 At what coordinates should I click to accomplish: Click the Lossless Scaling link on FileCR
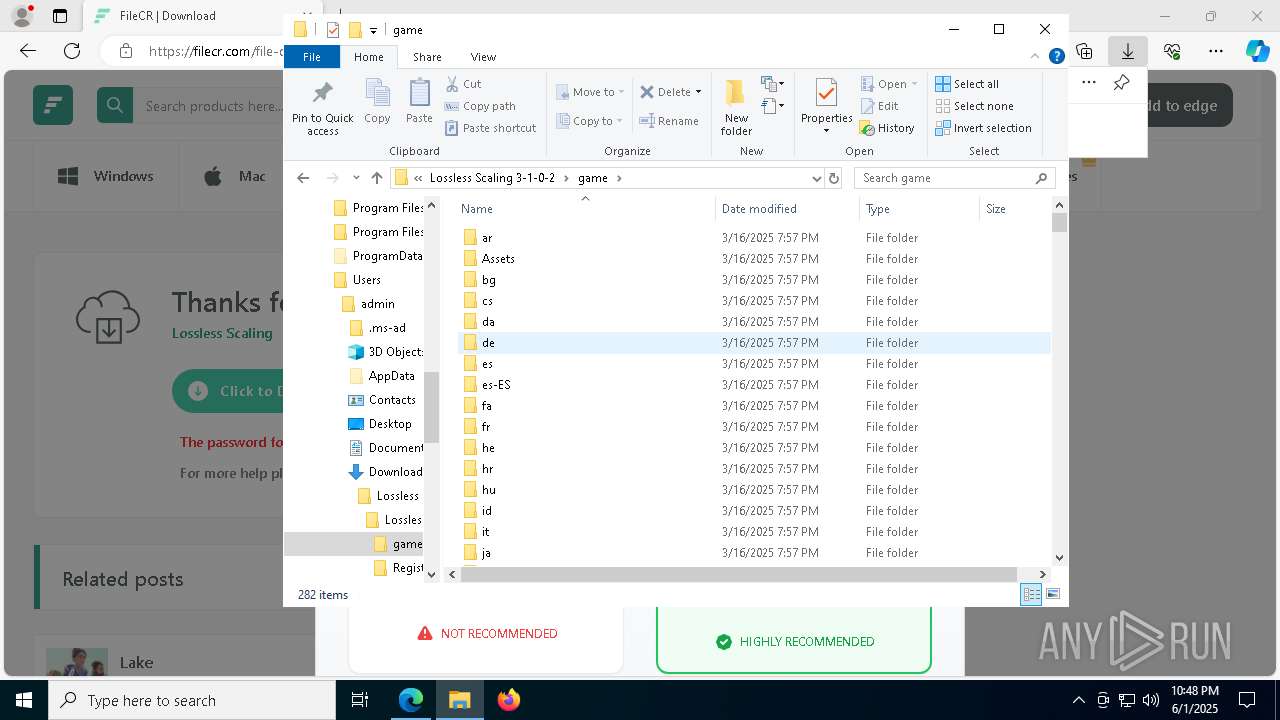(x=222, y=333)
